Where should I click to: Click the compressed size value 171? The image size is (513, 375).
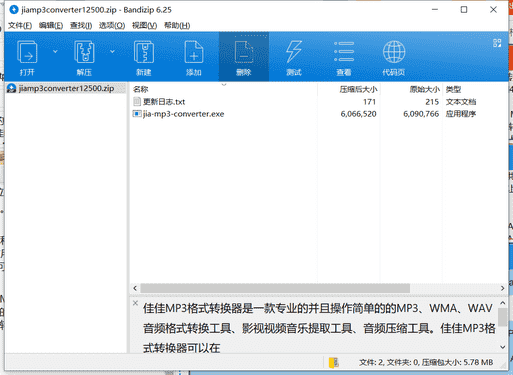(x=369, y=102)
